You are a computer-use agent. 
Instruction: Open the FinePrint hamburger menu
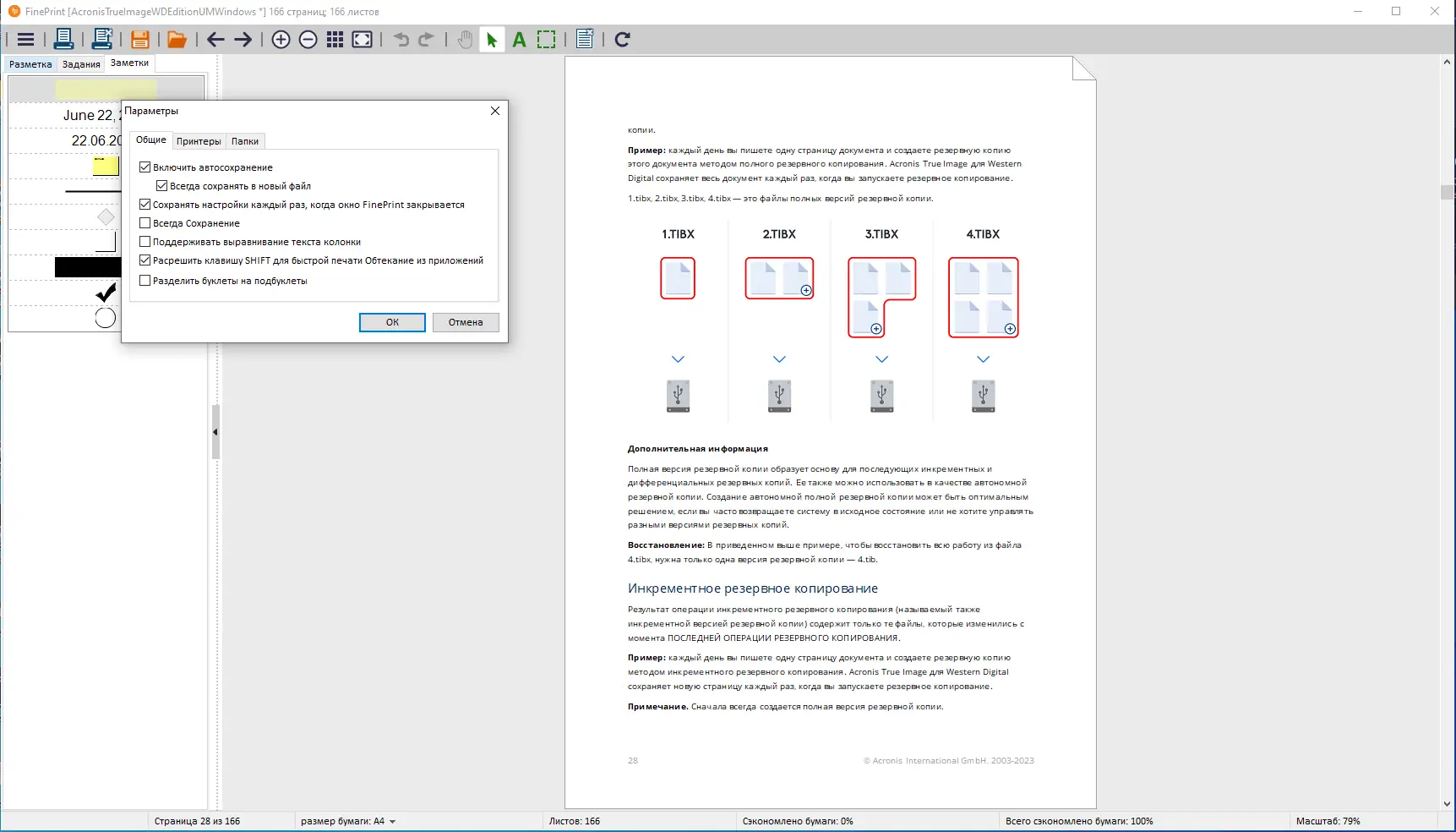(25, 40)
